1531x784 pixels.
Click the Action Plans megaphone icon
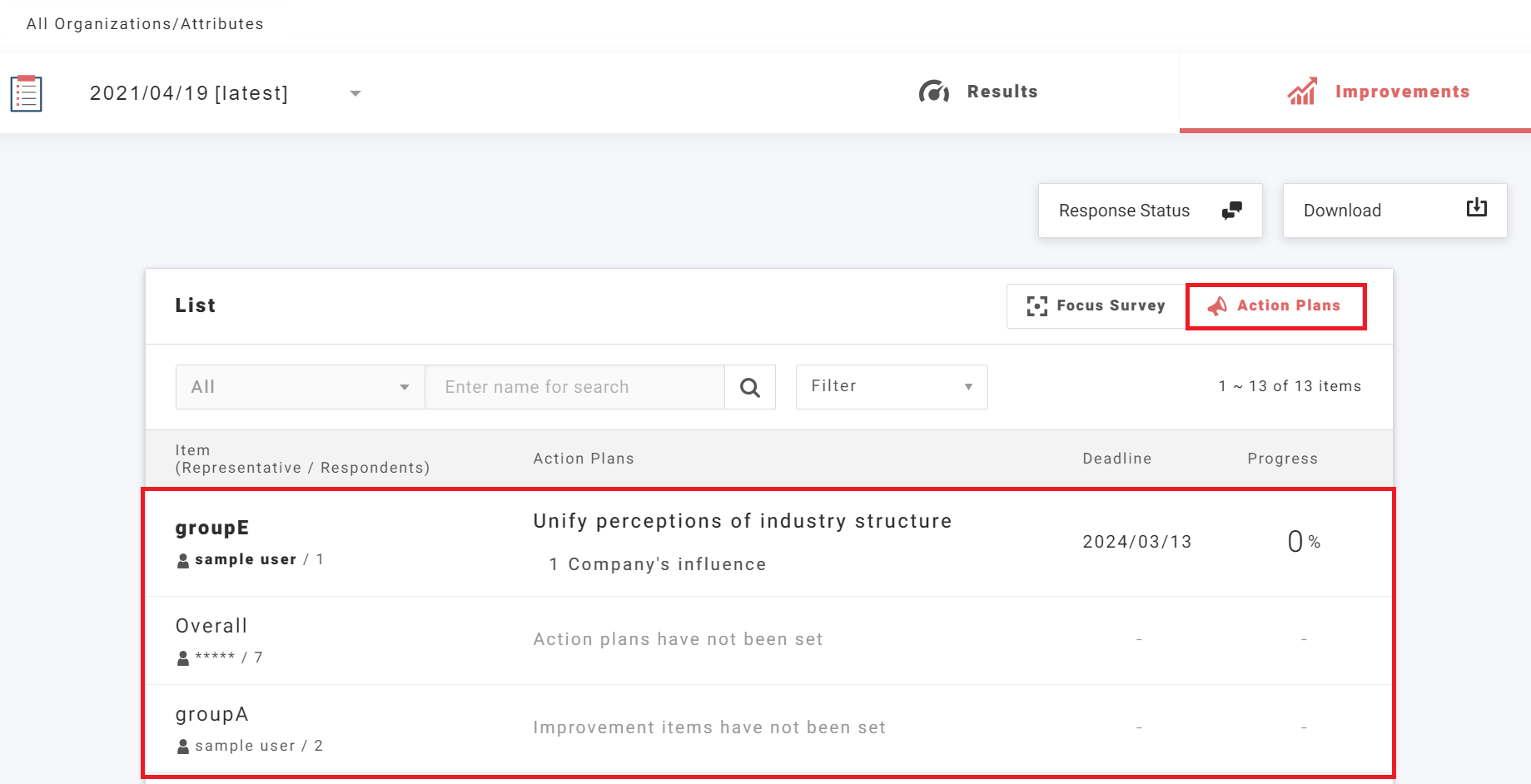click(x=1217, y=306)
